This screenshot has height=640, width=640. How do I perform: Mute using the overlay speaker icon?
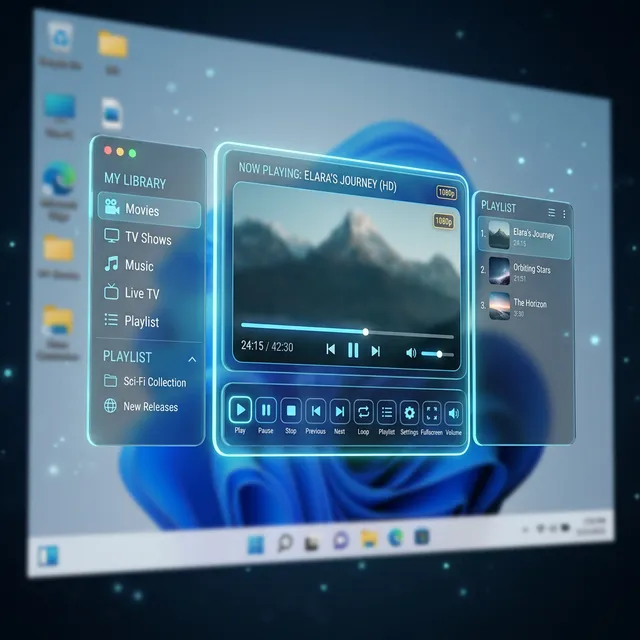point(411,353)
